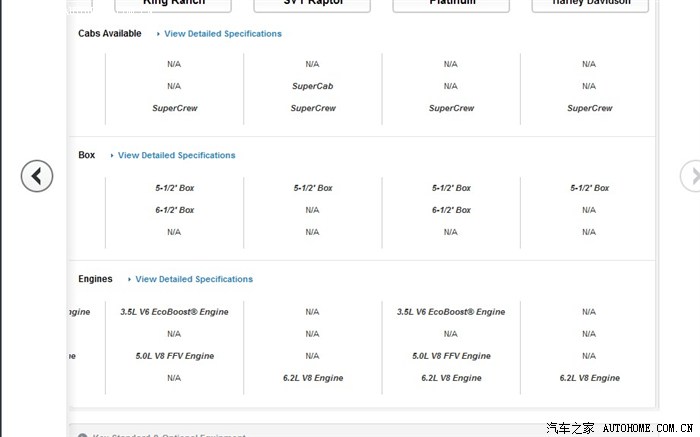
Task: Click SuperCrew under Platinum column
Action: coord(450,108)
